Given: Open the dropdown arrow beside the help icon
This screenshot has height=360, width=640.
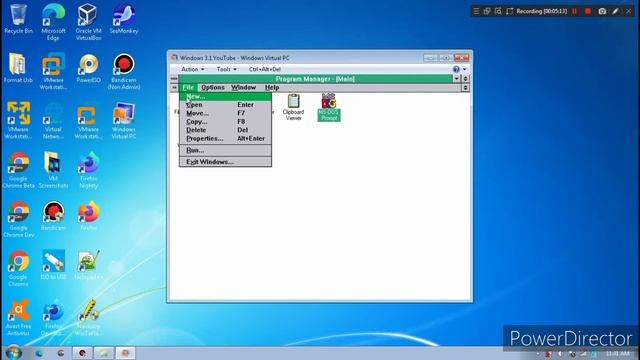Looking at the screenshot, I should [x=464, y=69].
